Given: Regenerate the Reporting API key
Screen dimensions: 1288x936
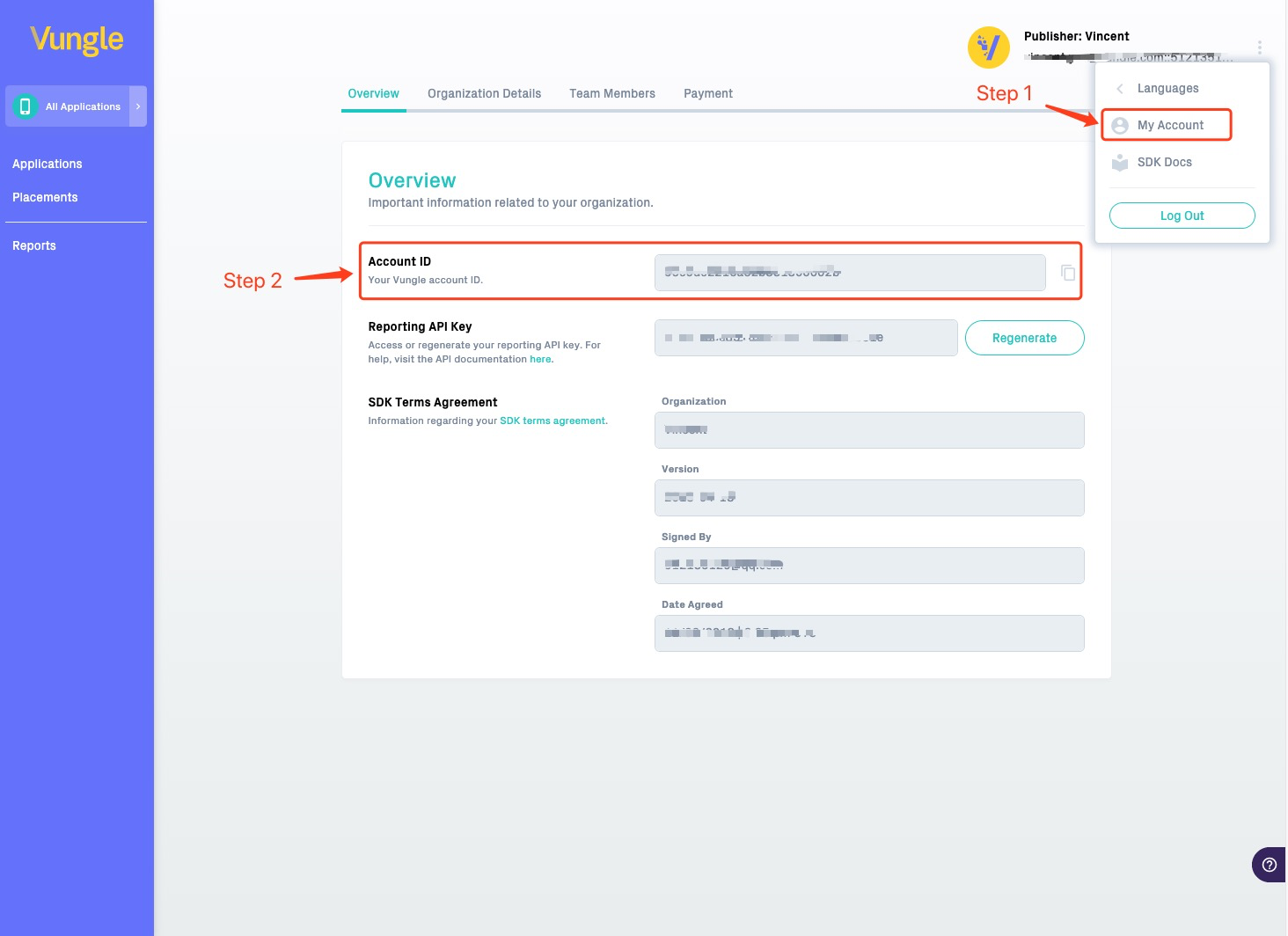Looking at the screenshot, I should coord(1025,338).
